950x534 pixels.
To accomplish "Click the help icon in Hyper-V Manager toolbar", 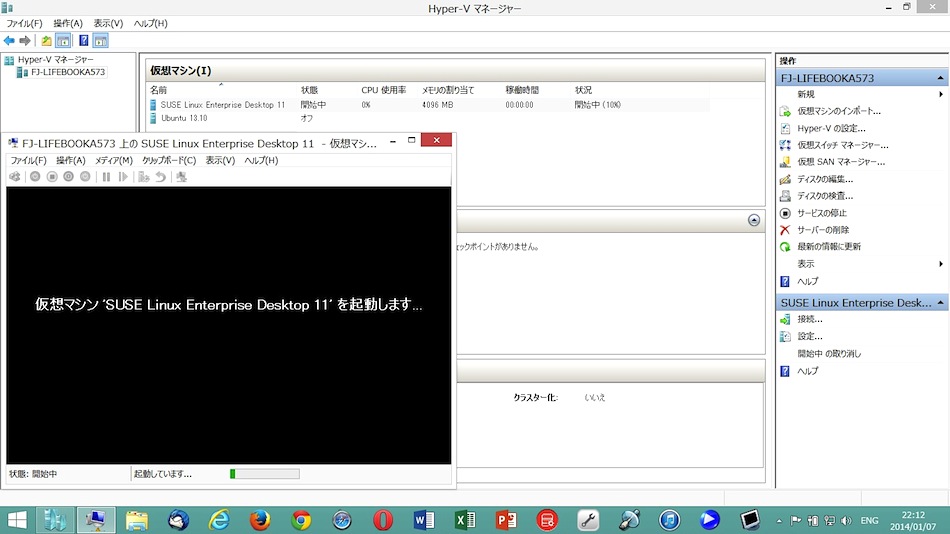I will click(84, 41).
